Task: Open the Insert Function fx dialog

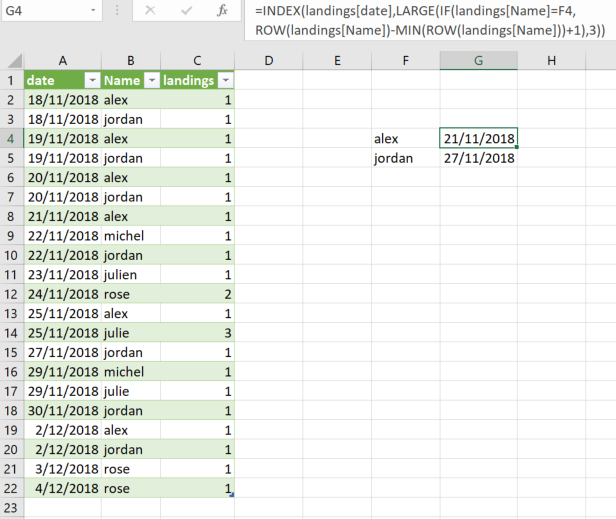Action: click(x=222, y=10)
